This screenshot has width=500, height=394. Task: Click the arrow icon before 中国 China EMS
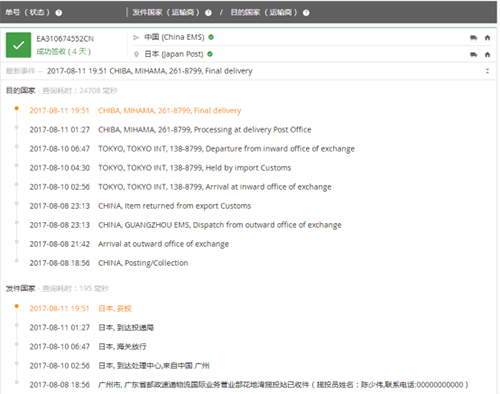tap(136, 37)
